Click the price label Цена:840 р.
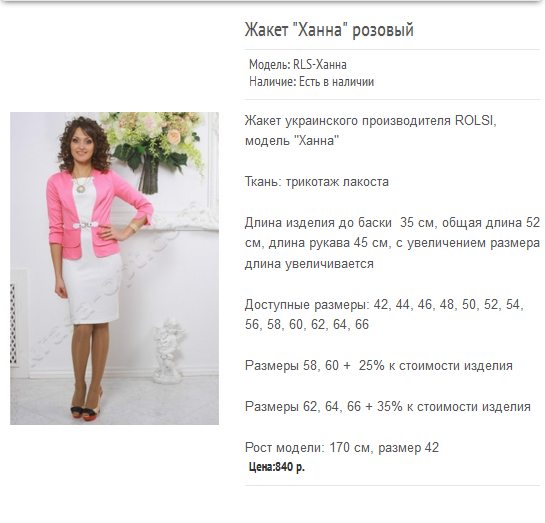Screen dimensions: 545x523 click(x=277, y=467)
